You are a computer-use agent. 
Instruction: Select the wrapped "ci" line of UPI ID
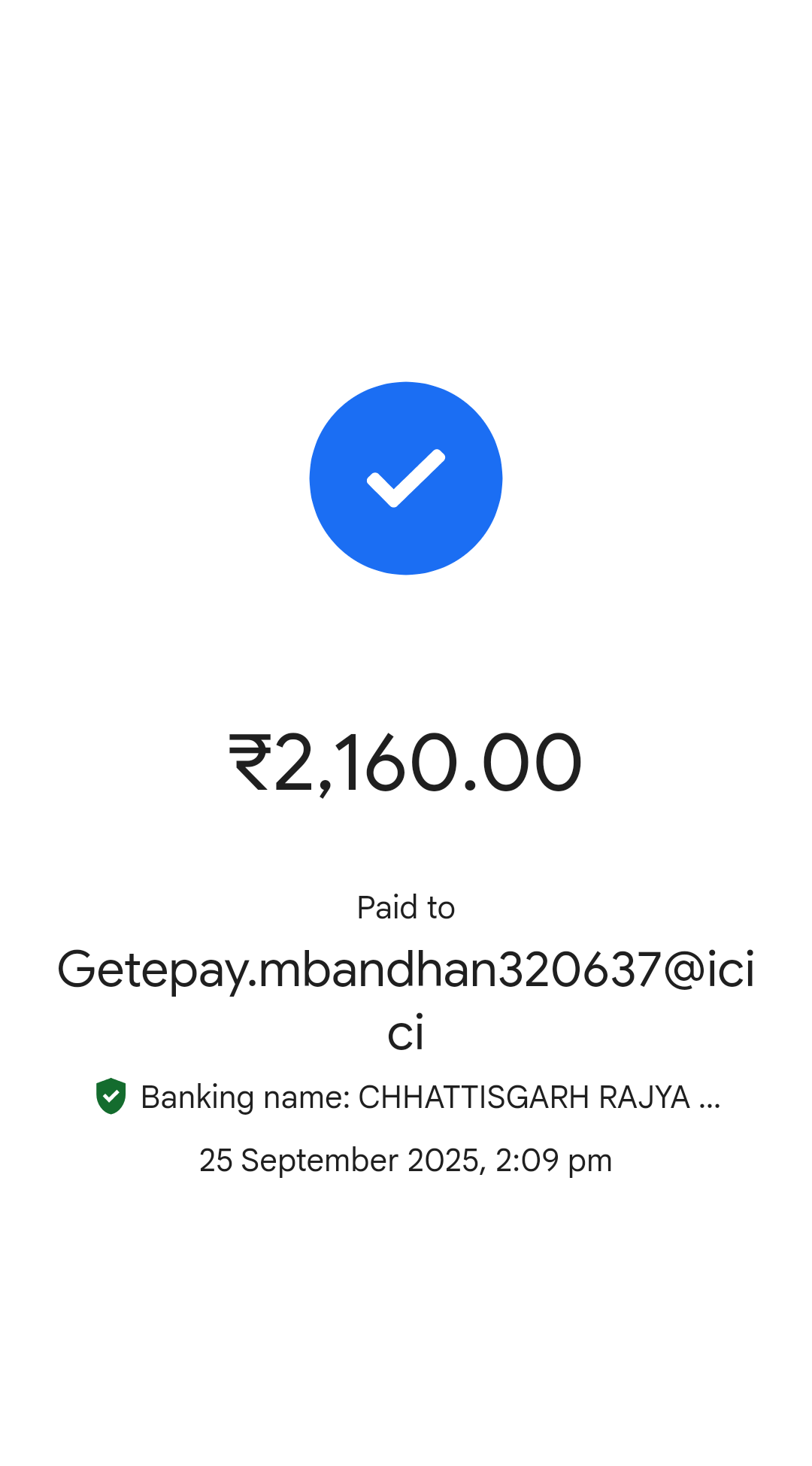406,1032
